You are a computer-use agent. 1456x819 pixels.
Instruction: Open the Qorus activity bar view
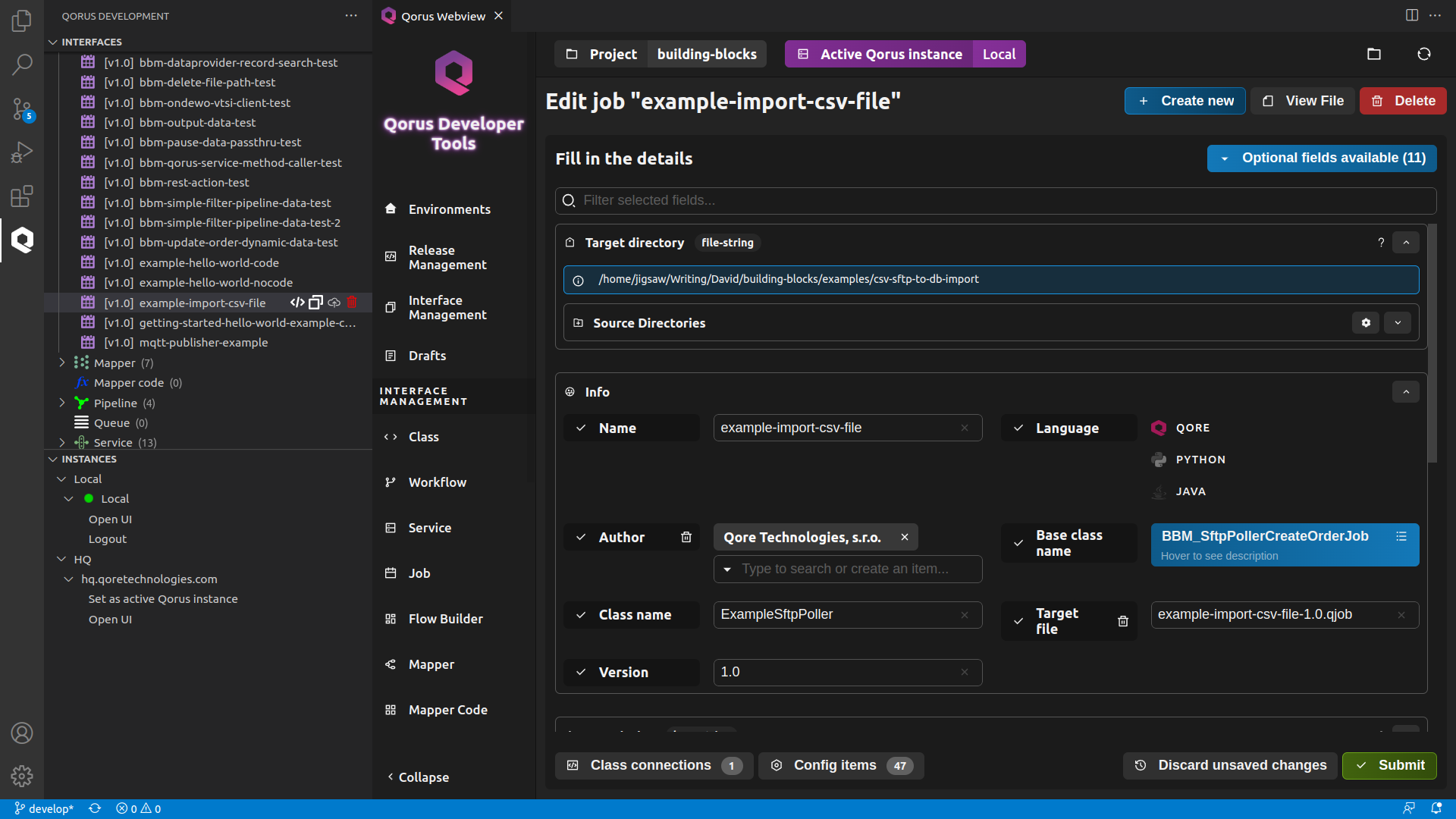pyautogui.click(x=22, y=240)
